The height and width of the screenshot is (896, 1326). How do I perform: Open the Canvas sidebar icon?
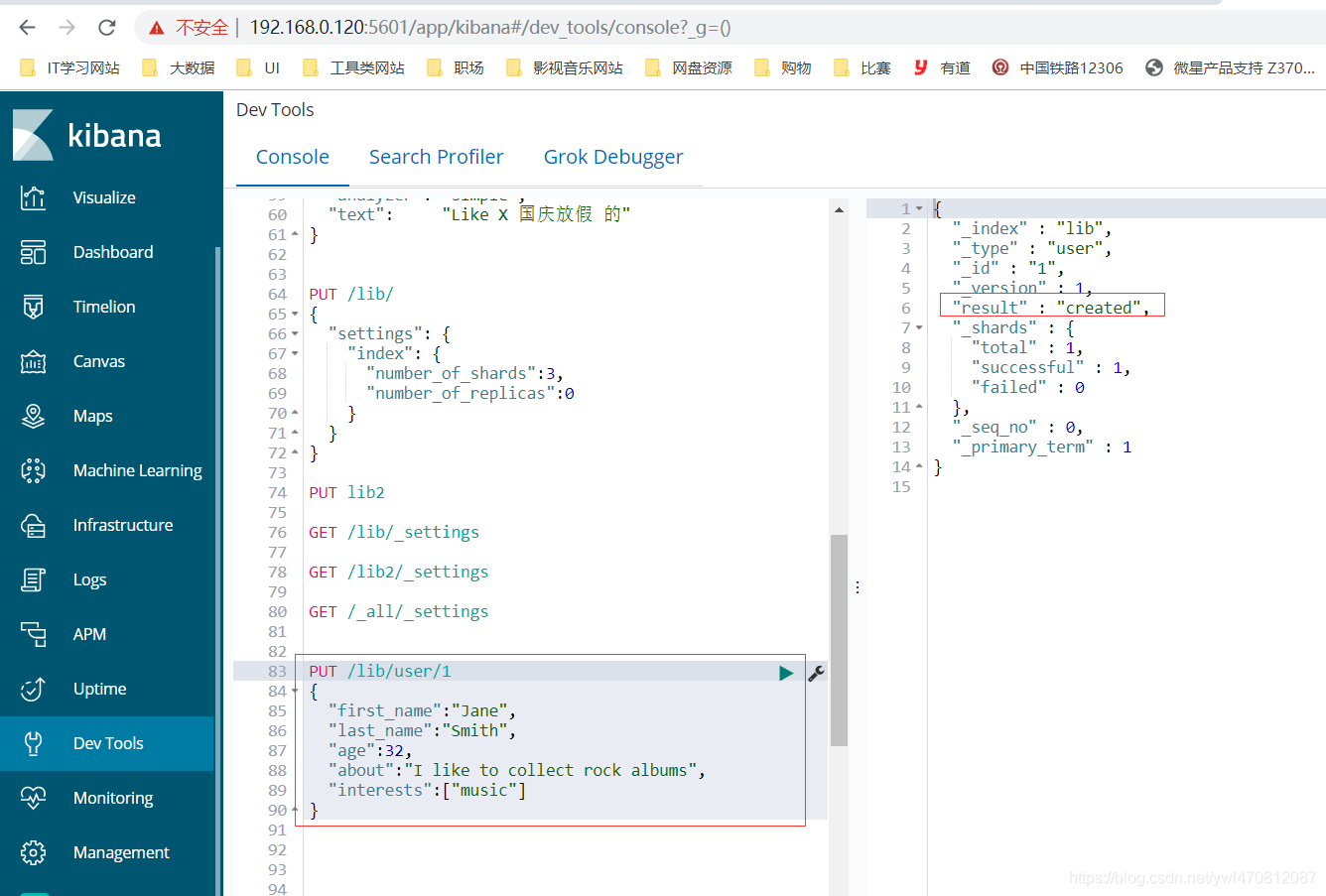point(33,361)
